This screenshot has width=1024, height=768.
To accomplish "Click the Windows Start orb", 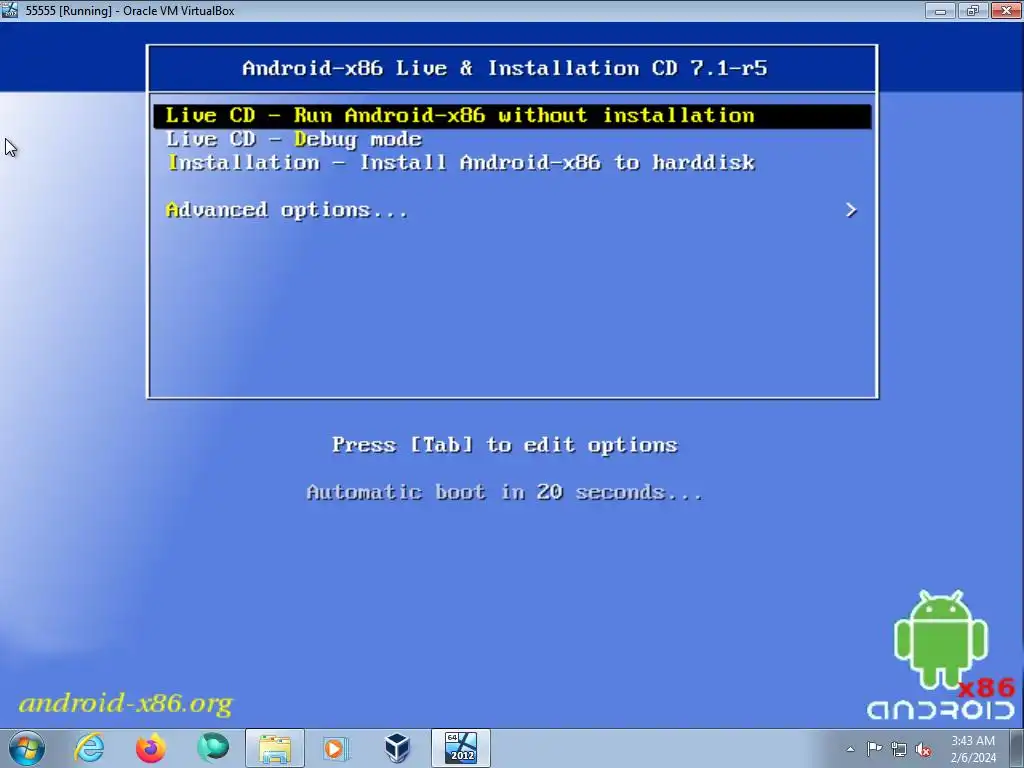I will click(x=27, y=748).
